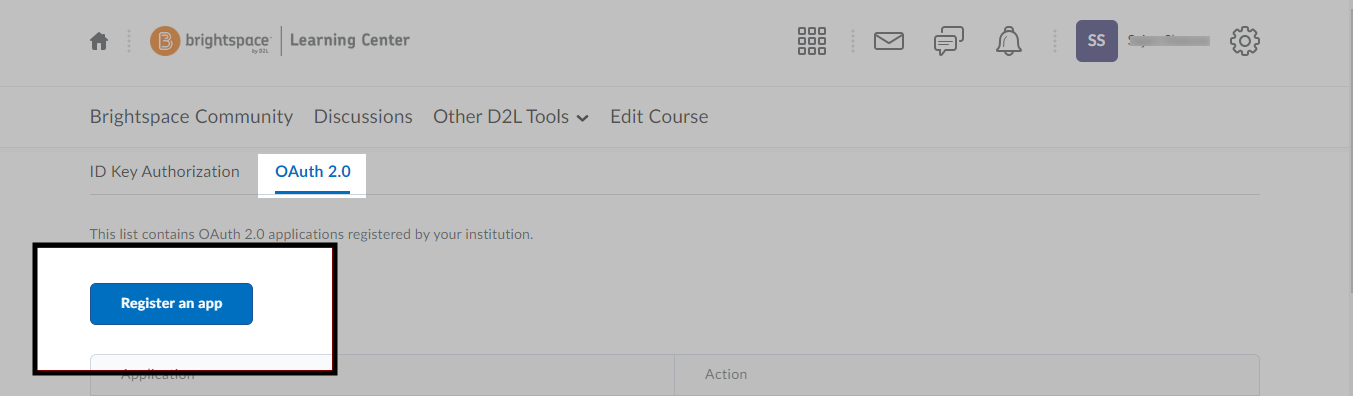Select the OAuth 2.0 tab
The height and width of the screenshot is (396, 1353).
tap(313, 173)
